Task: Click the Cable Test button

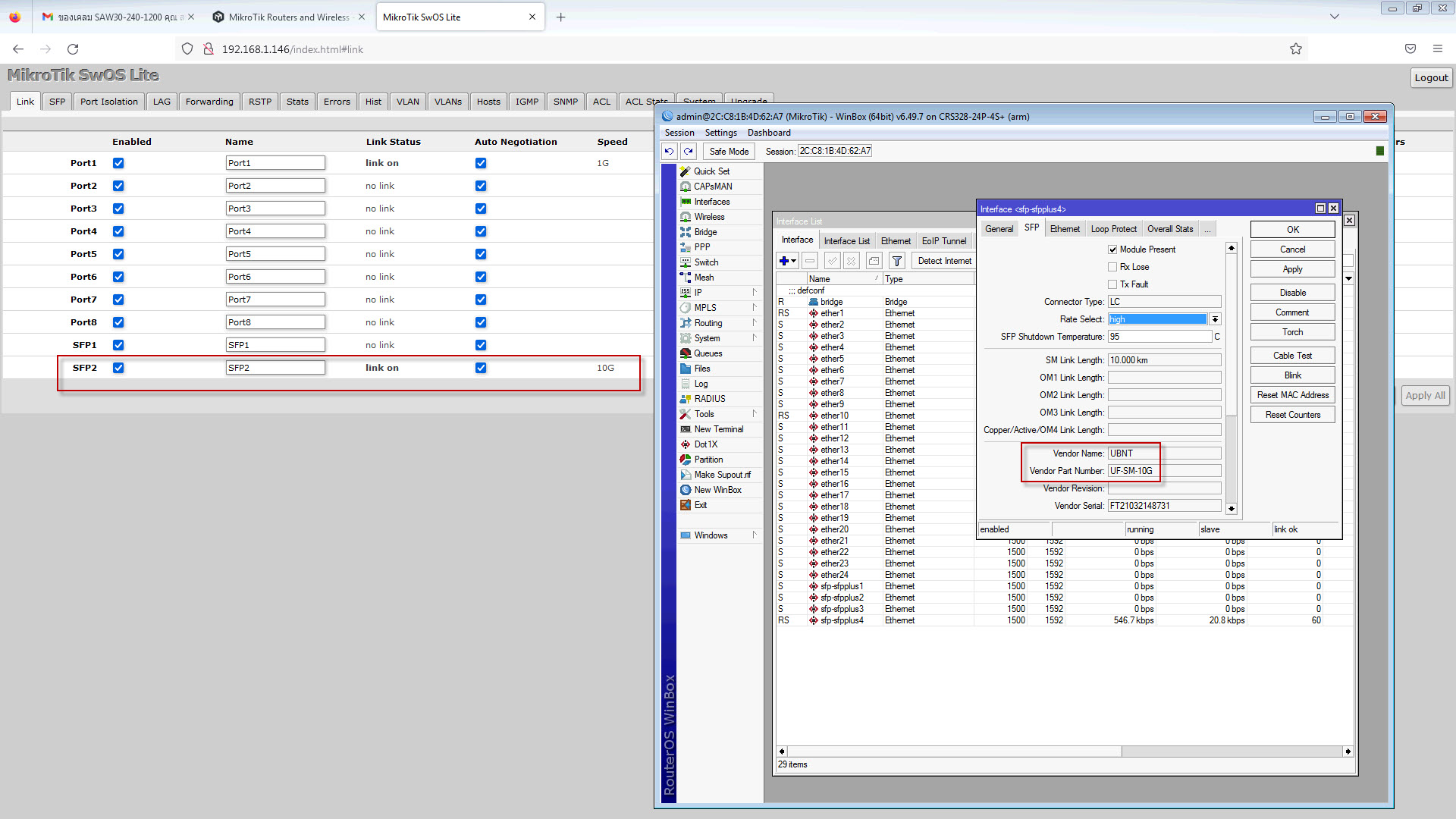Action: coord(1292,356)
